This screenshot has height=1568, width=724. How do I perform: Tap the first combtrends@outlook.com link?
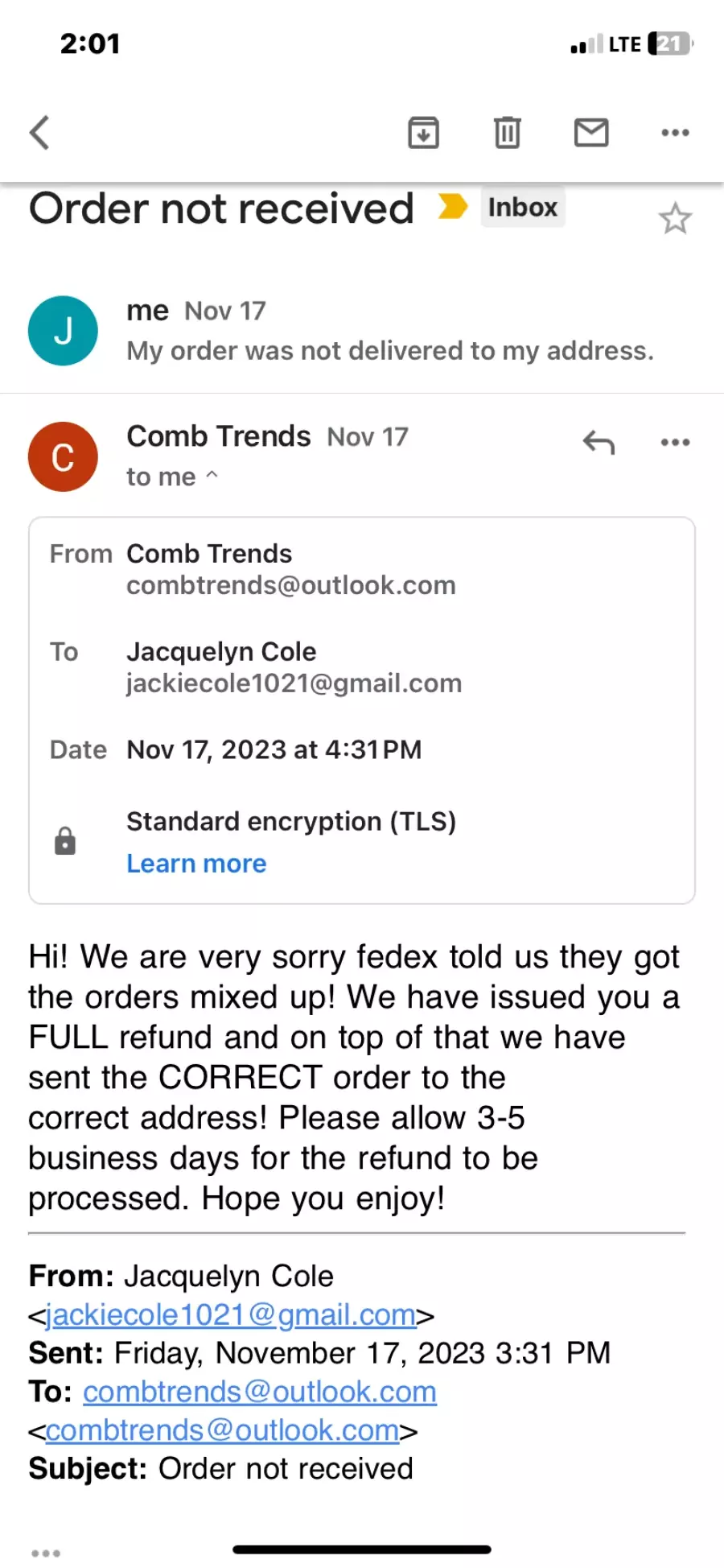point(260,1392)
